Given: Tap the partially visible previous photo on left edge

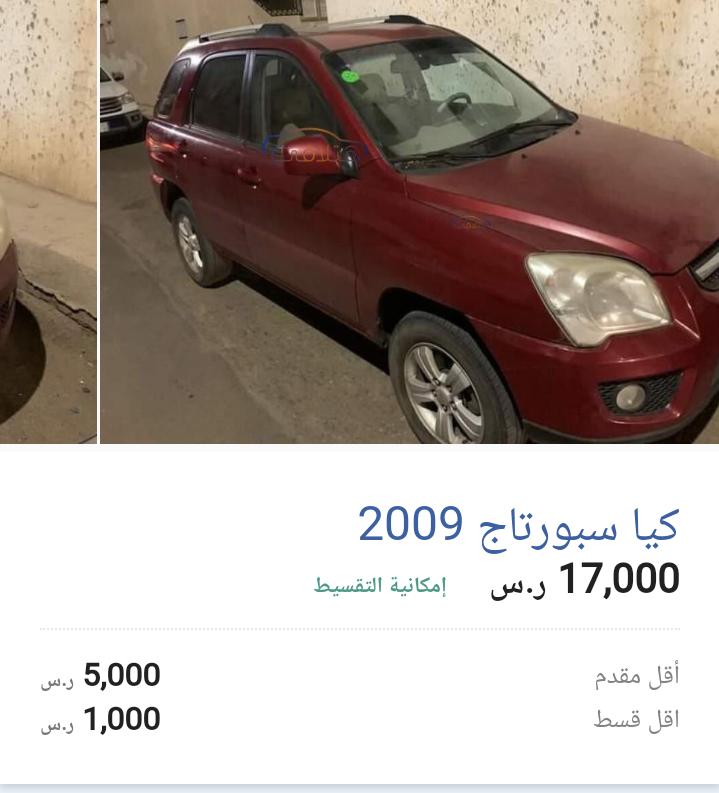Looking at the screenshot, I should (x=48, y=222).
